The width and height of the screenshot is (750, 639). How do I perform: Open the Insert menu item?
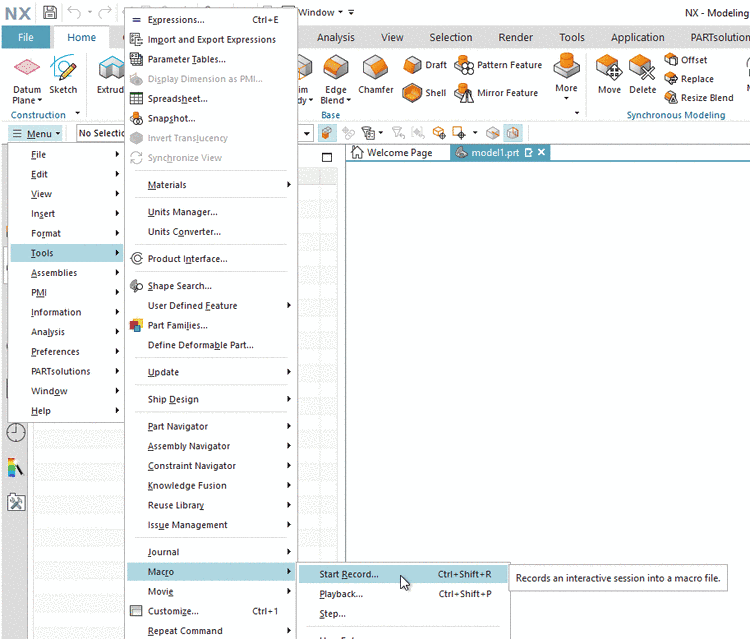pos(66,214)
